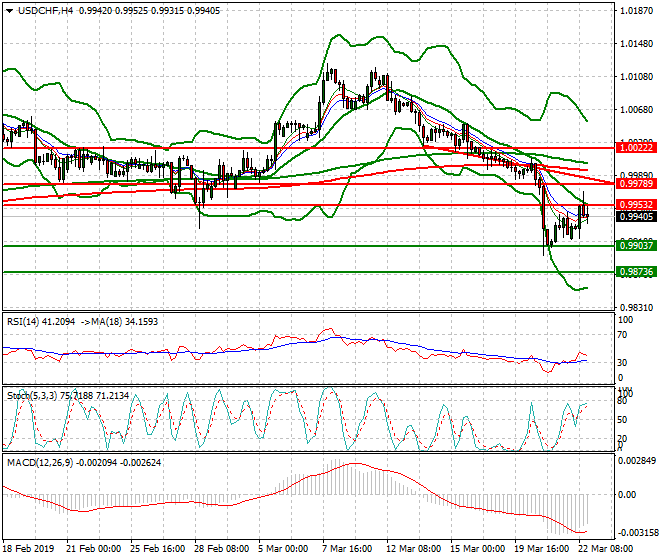Click the 7 Mar 16:00 time label
660x560 pixels.
point(347,549)
